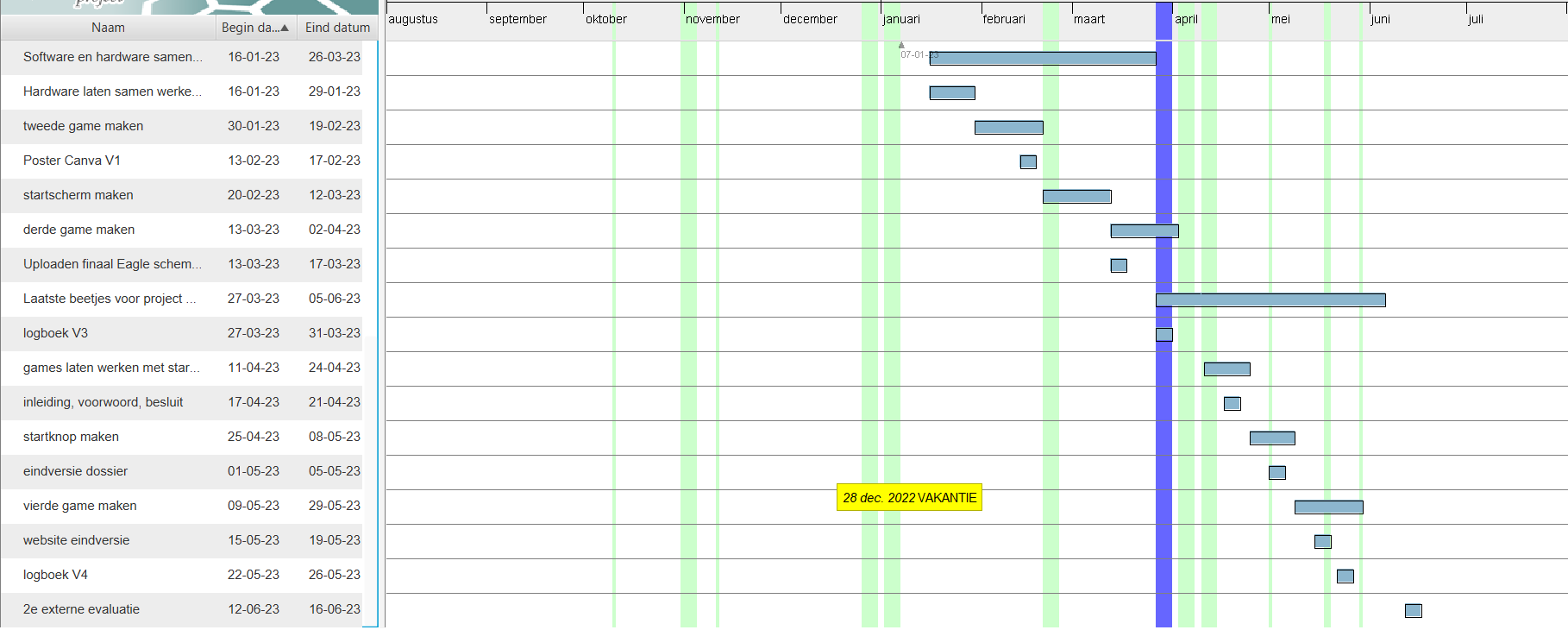Select the 'Poster Canva V1' task row
This screenshot has width=1568, height=630.
tap(72, 161)
